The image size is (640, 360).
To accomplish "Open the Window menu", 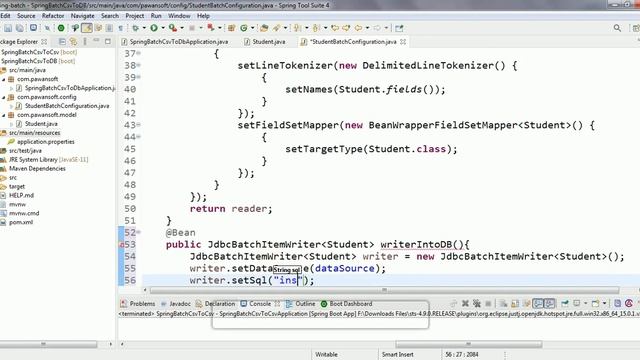I will 179,16.
